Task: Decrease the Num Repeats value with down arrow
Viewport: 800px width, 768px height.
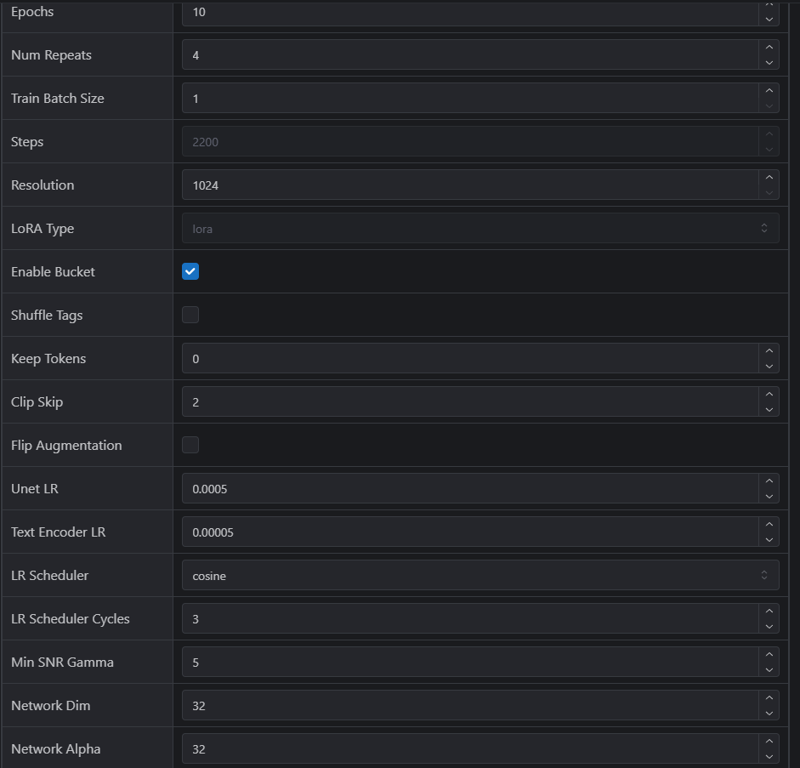Action: point(768,62)
